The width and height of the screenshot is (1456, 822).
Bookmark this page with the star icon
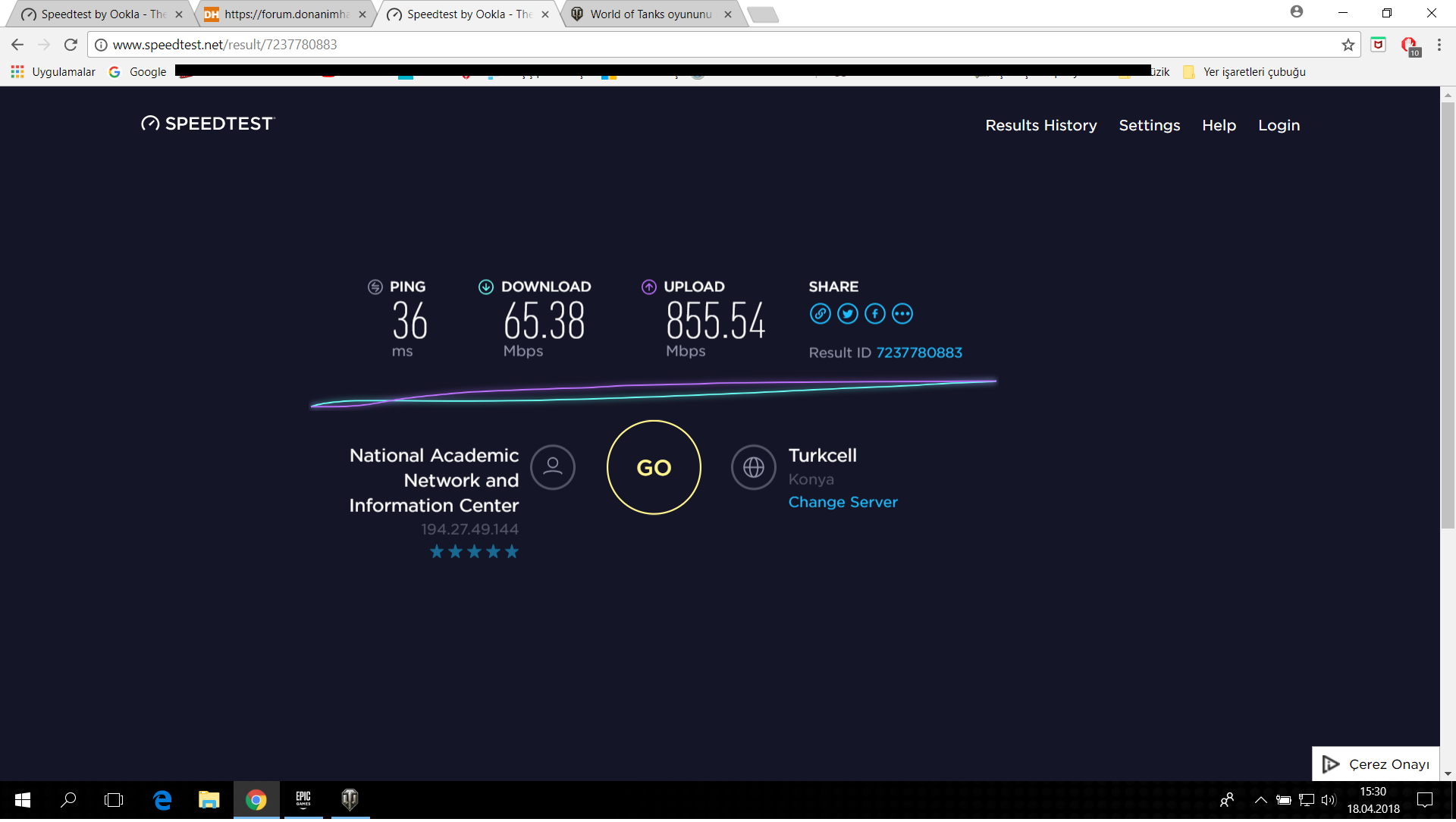click(1348, 45)
